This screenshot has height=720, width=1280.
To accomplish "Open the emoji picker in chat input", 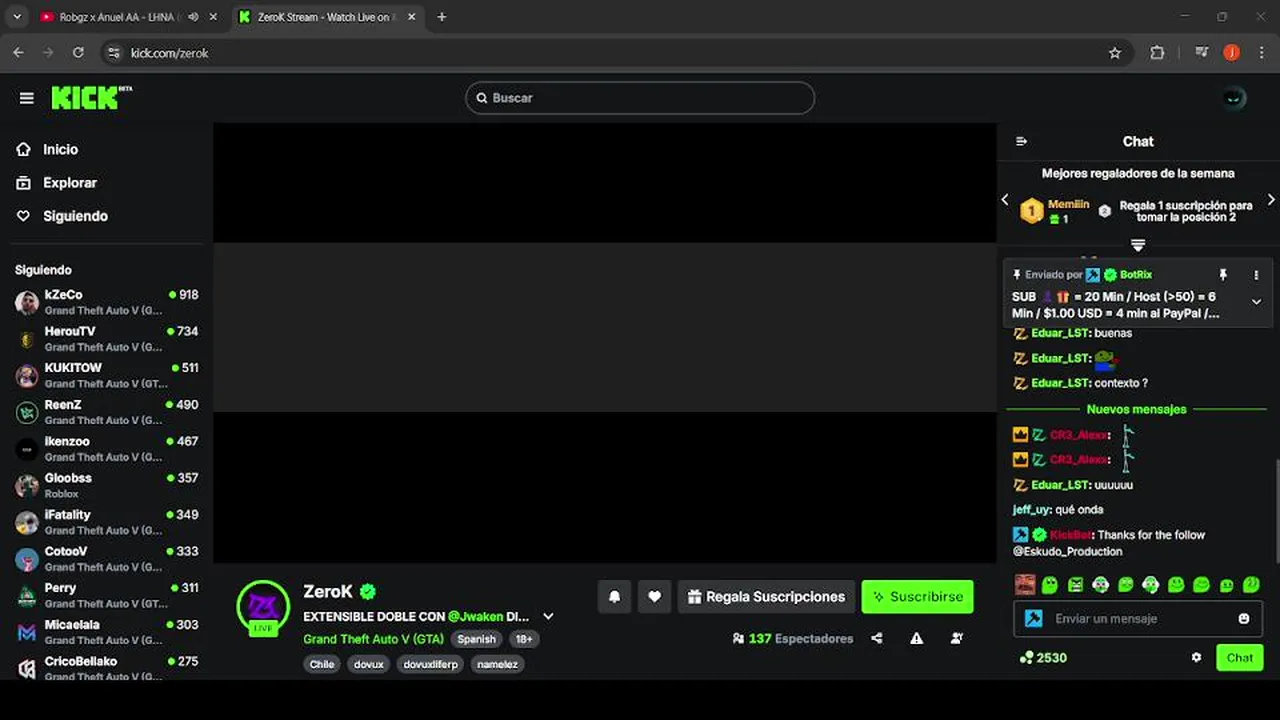I will (1244, 619).
